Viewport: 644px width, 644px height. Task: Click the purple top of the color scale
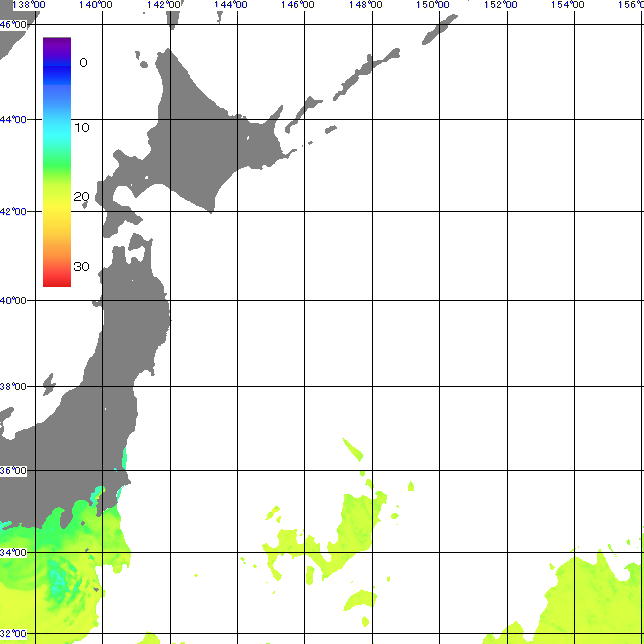(x=56, y=43)
